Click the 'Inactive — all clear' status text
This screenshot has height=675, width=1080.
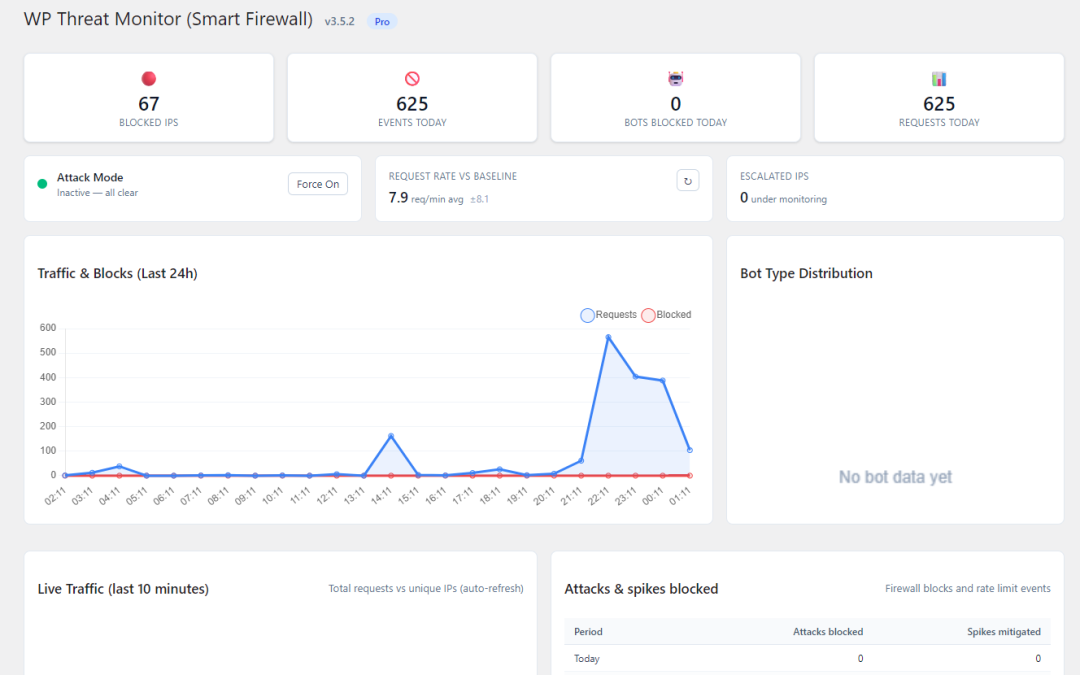pos(97,193)
